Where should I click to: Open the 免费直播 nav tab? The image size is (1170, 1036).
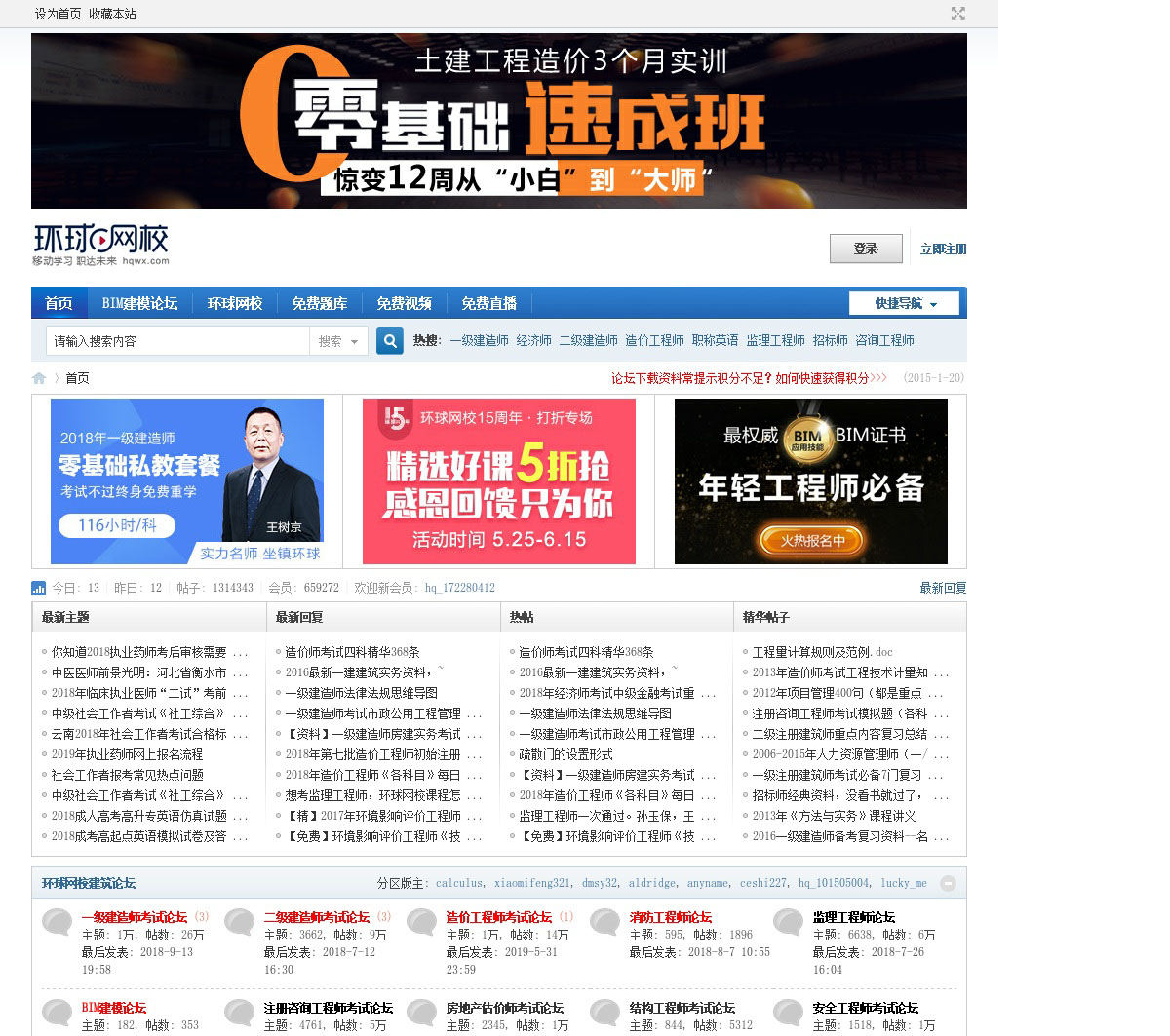point(489,303)
